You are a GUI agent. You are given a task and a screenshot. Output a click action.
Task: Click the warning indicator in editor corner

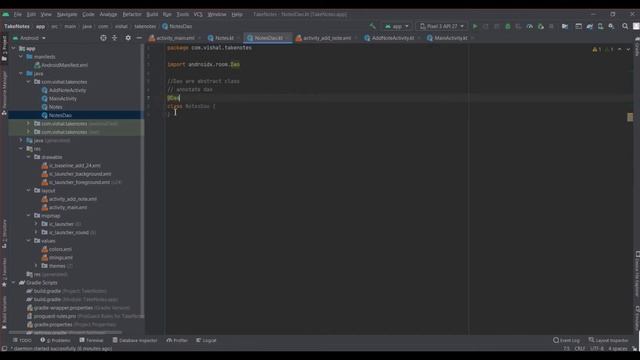click(596, 49)
